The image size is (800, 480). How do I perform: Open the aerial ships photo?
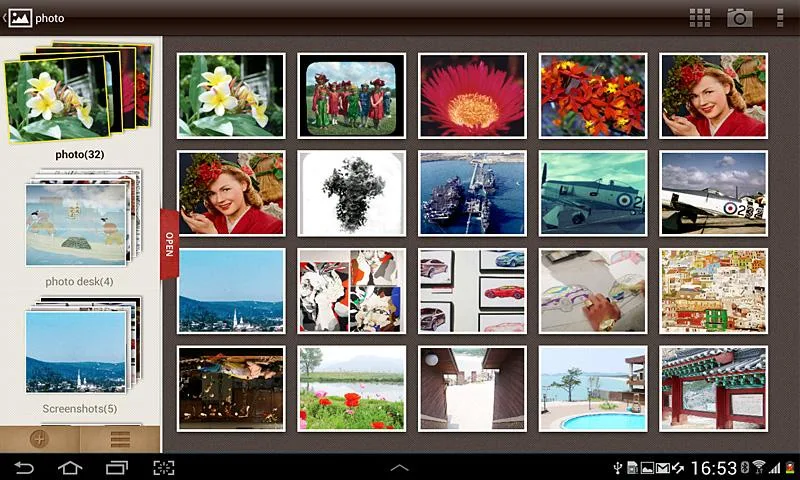[472, 193]
